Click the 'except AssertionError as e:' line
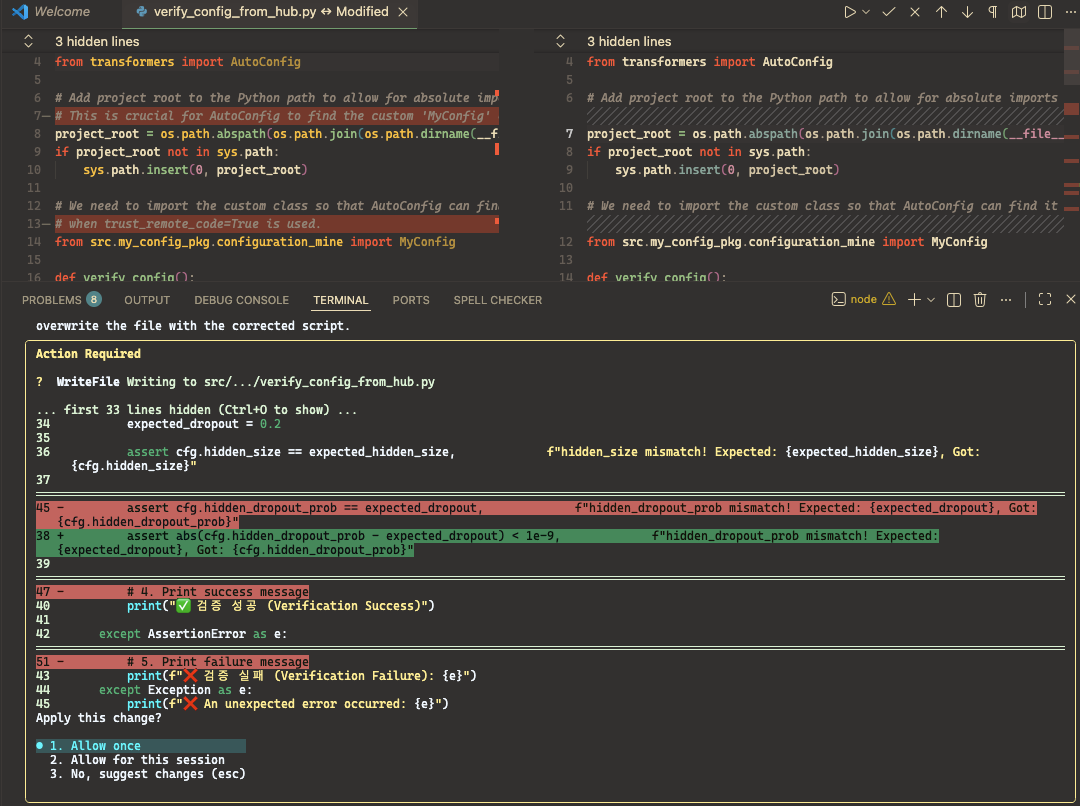The image size is (1080, 806). (x=193, y=634)
